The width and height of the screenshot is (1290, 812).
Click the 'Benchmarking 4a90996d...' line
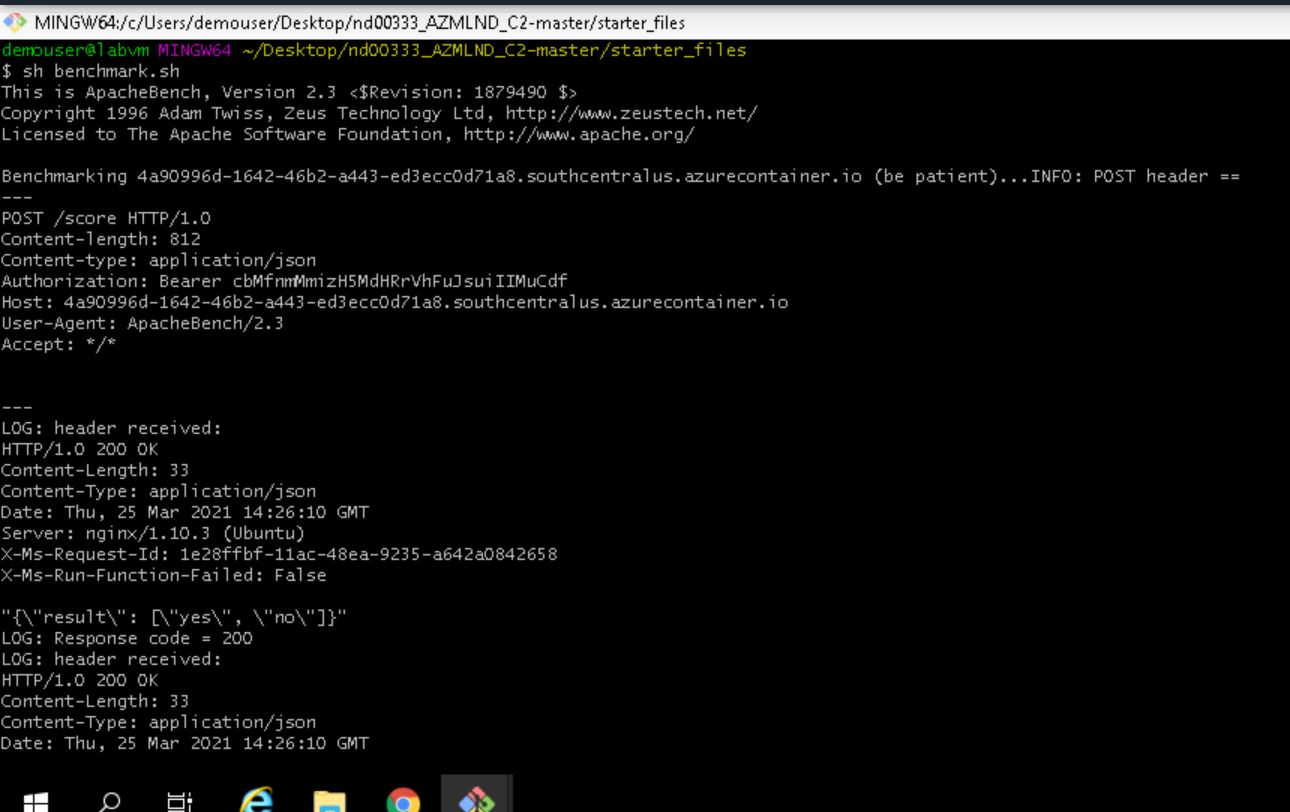620,176
